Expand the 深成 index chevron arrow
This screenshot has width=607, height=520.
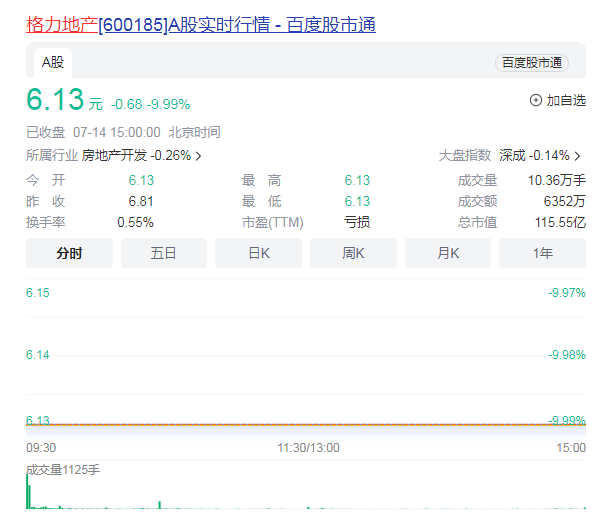tap(577, 156)
